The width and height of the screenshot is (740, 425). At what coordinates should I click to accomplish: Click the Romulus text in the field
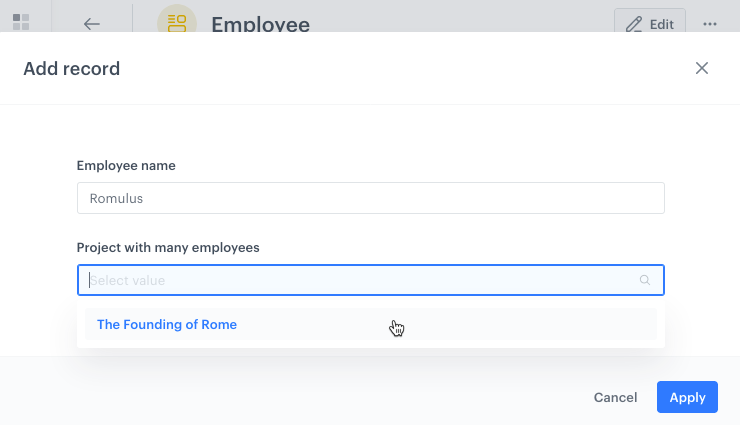click(x=116, y=199)
